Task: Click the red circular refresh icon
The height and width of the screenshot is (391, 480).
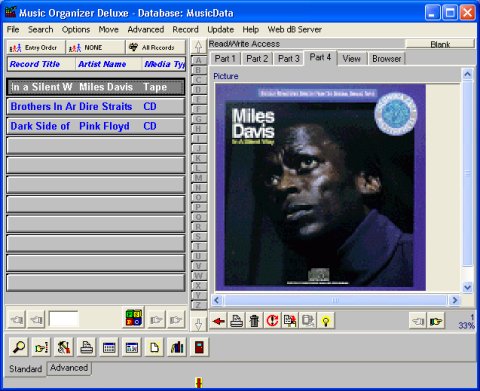Action: (272, 321)
